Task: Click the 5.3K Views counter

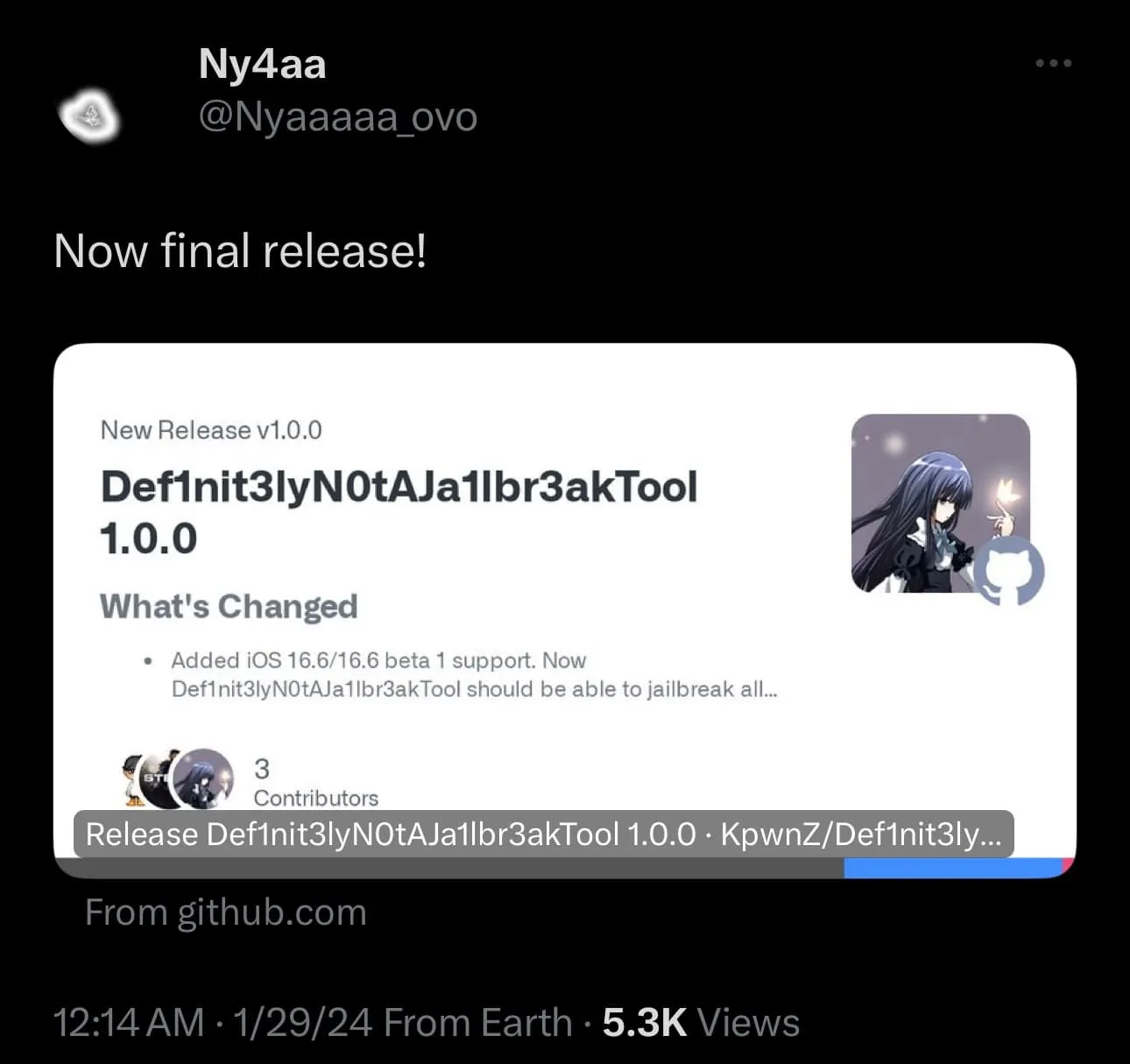Action: pos(699,1021)
